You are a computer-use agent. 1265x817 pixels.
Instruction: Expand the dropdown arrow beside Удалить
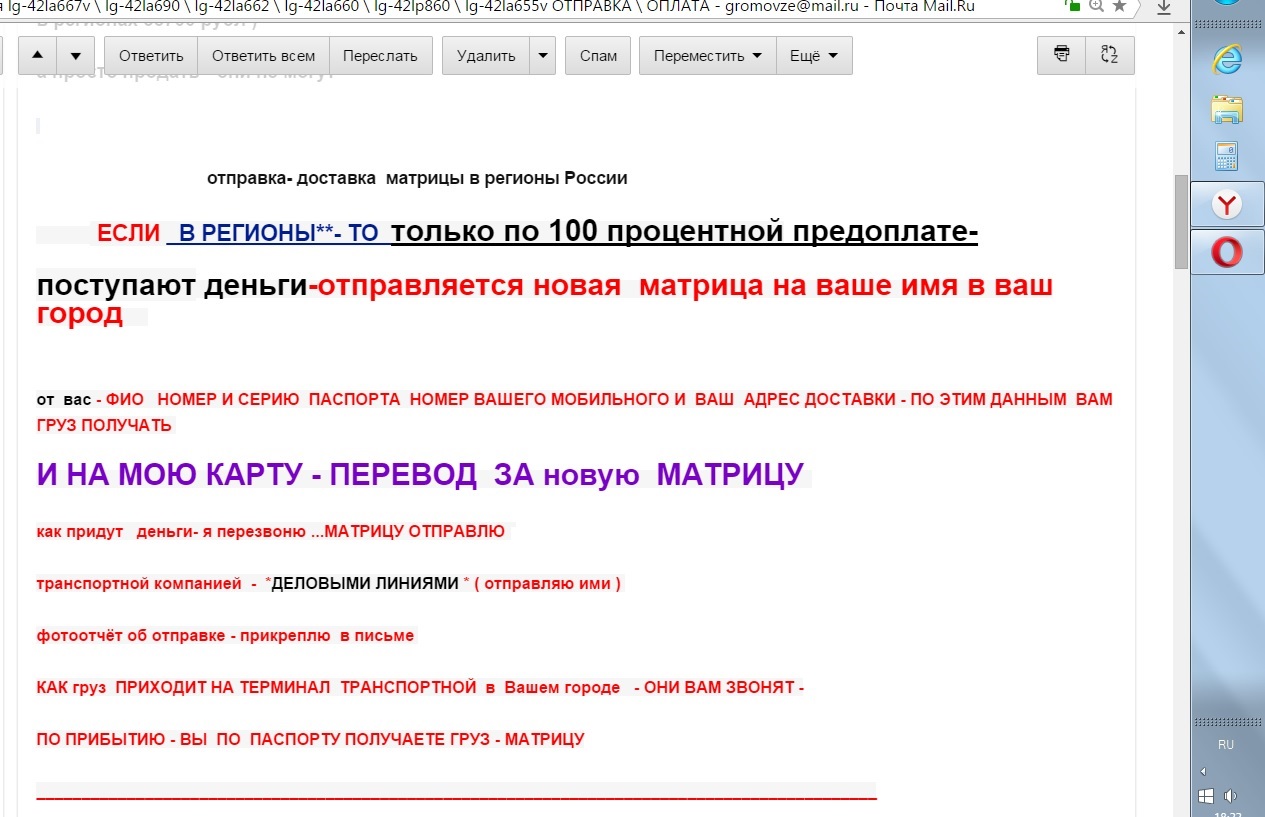(x=543, y=56)
